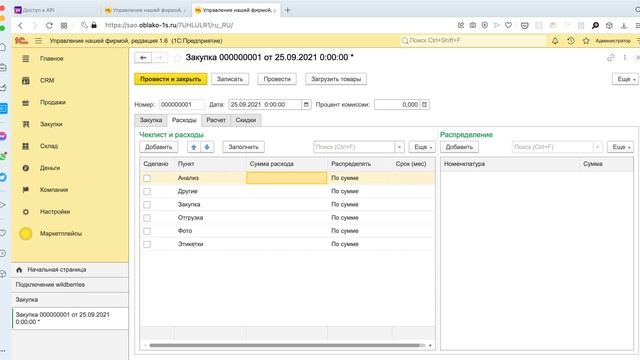
Task: Switch to the Расчет tab
Action: [x=216, y=120]
